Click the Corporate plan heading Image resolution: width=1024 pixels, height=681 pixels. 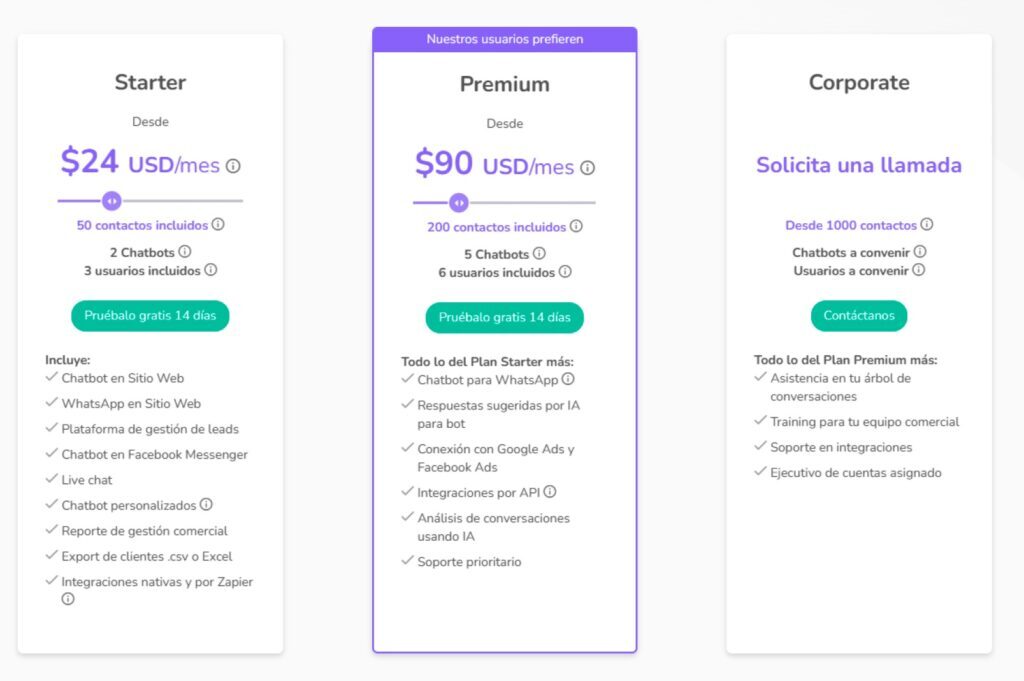(858, 84)
